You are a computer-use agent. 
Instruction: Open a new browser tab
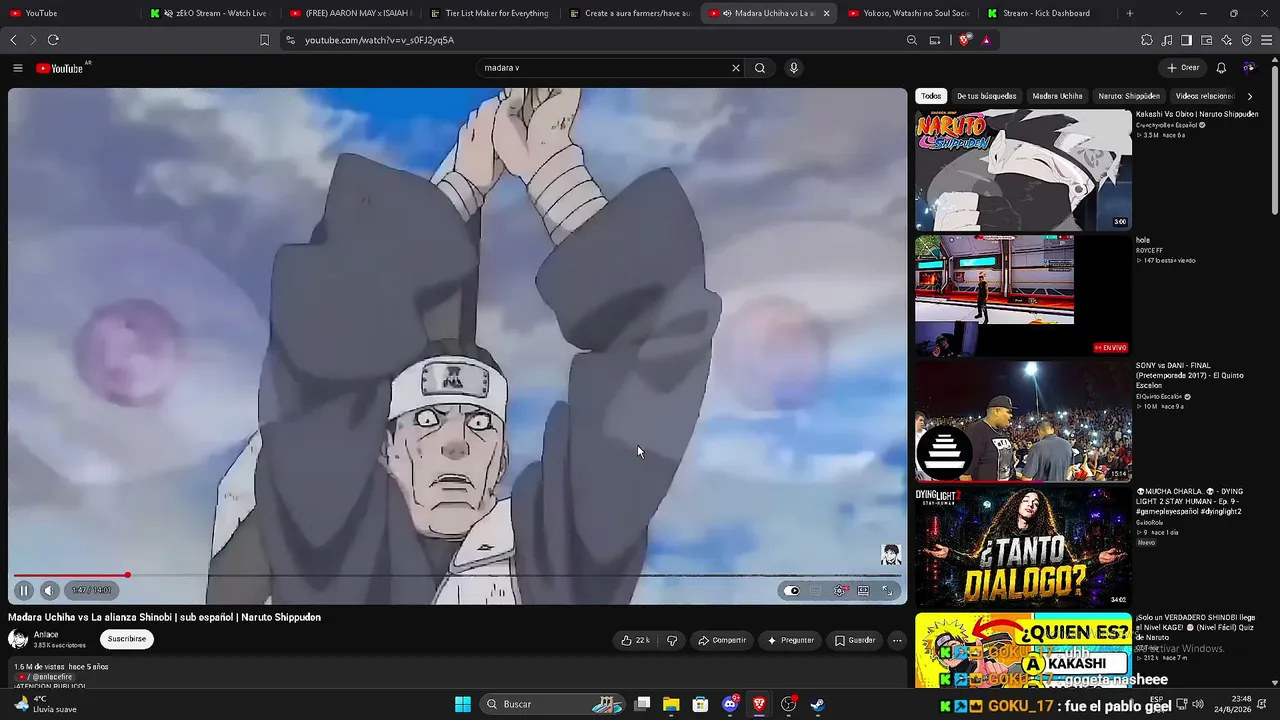click(x=1130, y=13)
